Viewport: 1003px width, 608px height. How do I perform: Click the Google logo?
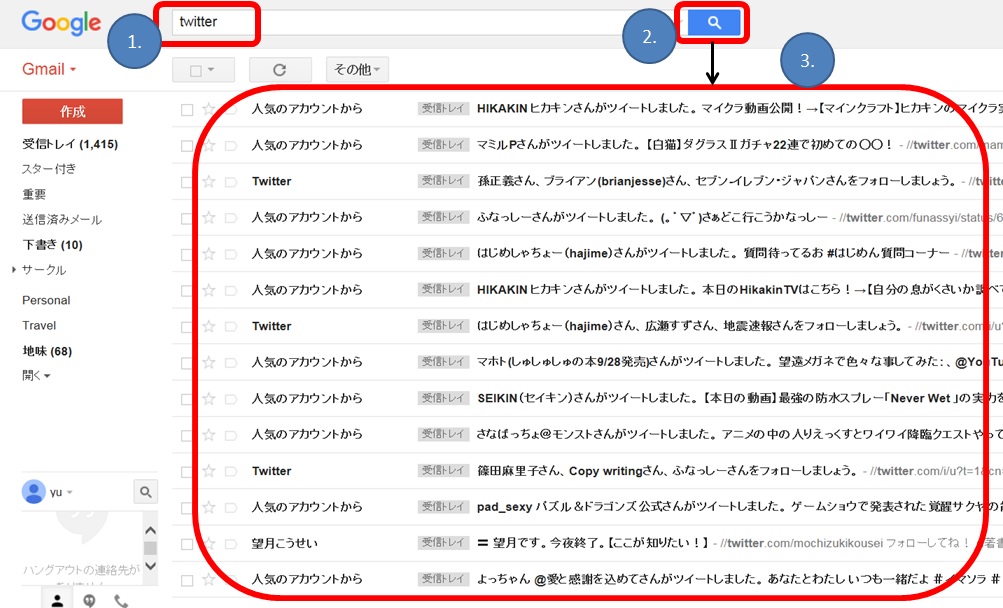(59, 21)
